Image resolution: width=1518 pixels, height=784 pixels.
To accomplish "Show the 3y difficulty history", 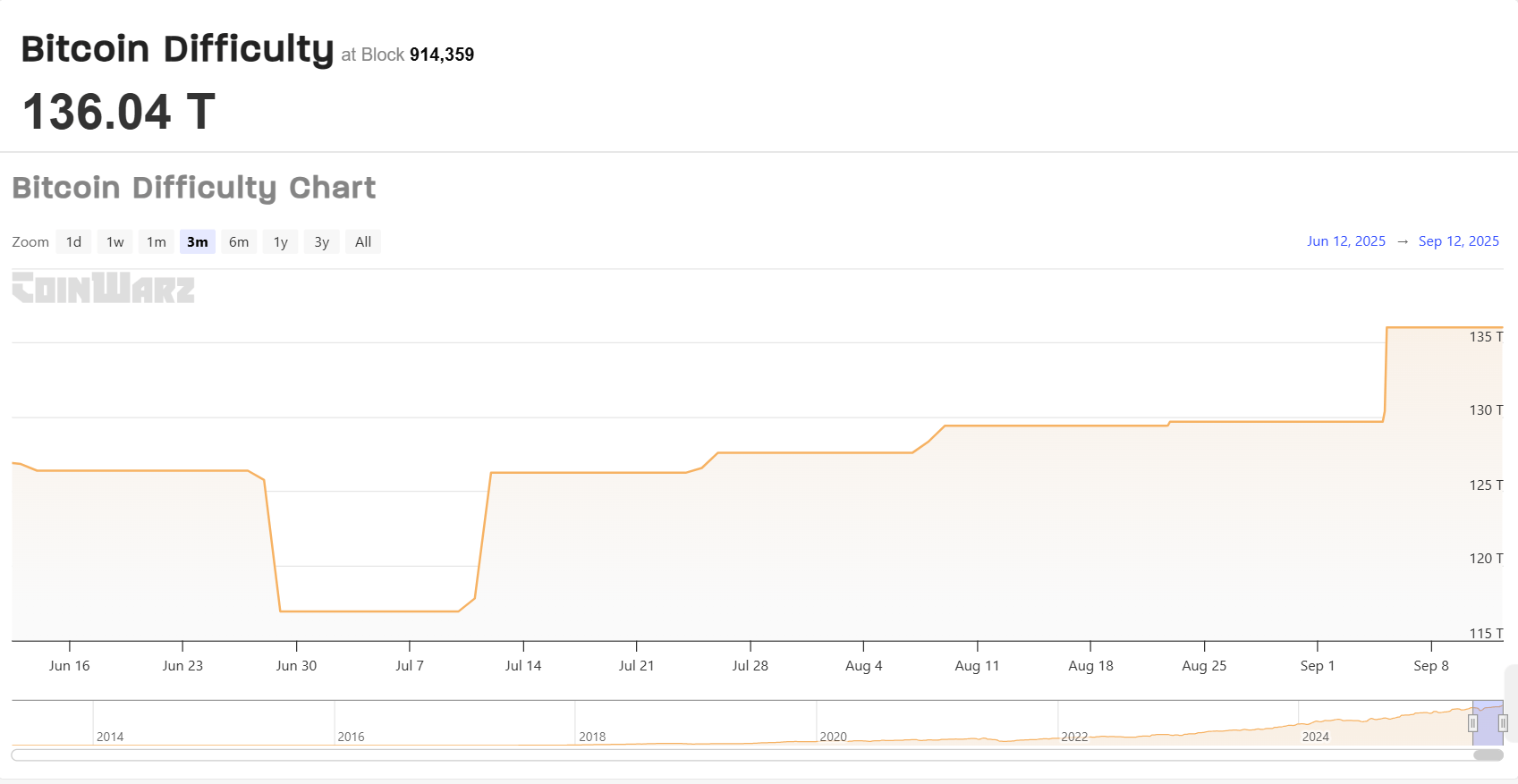I will point(322,242).
